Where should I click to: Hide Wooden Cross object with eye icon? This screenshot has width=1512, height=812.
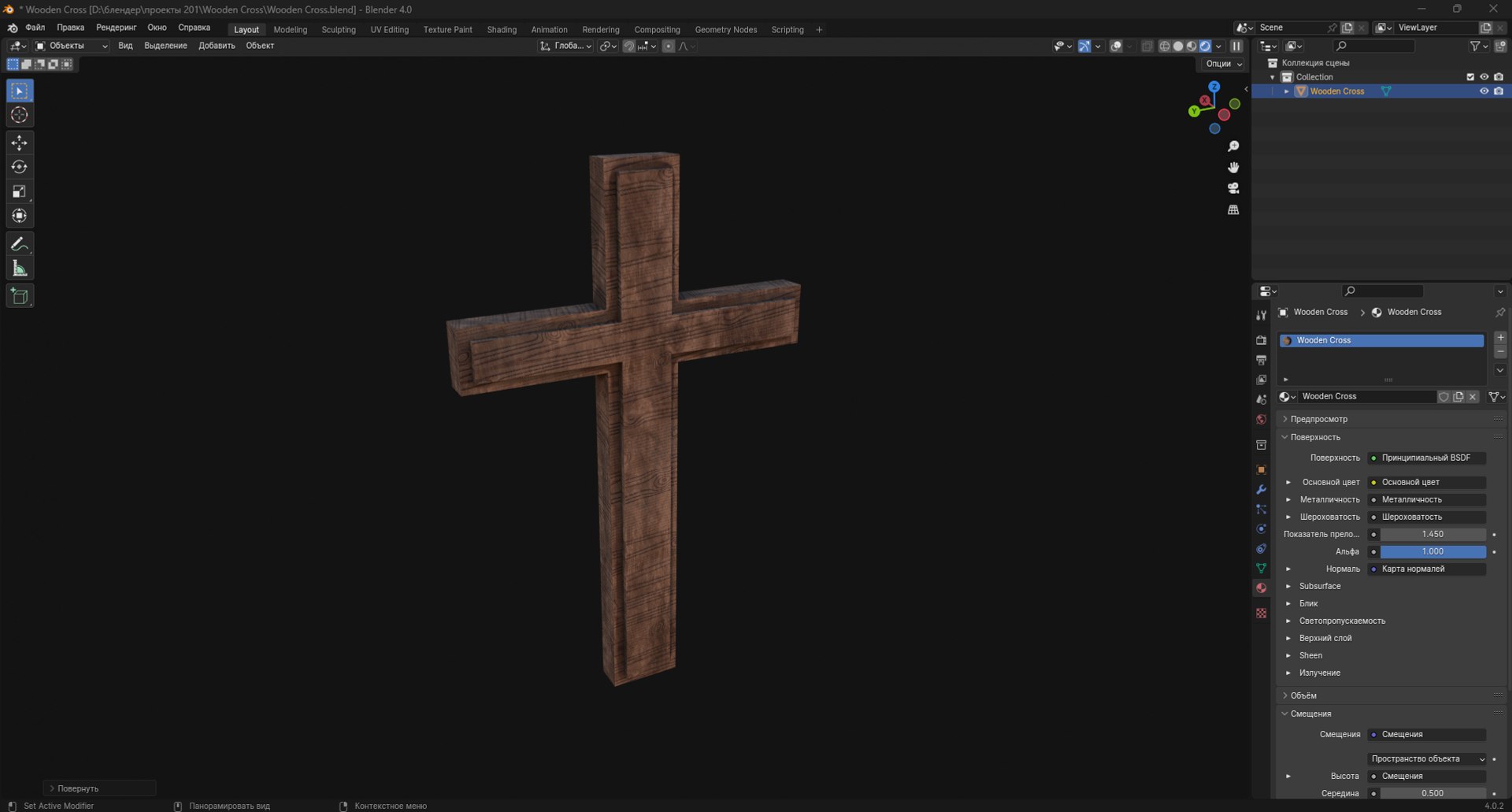coord(1484,91)
